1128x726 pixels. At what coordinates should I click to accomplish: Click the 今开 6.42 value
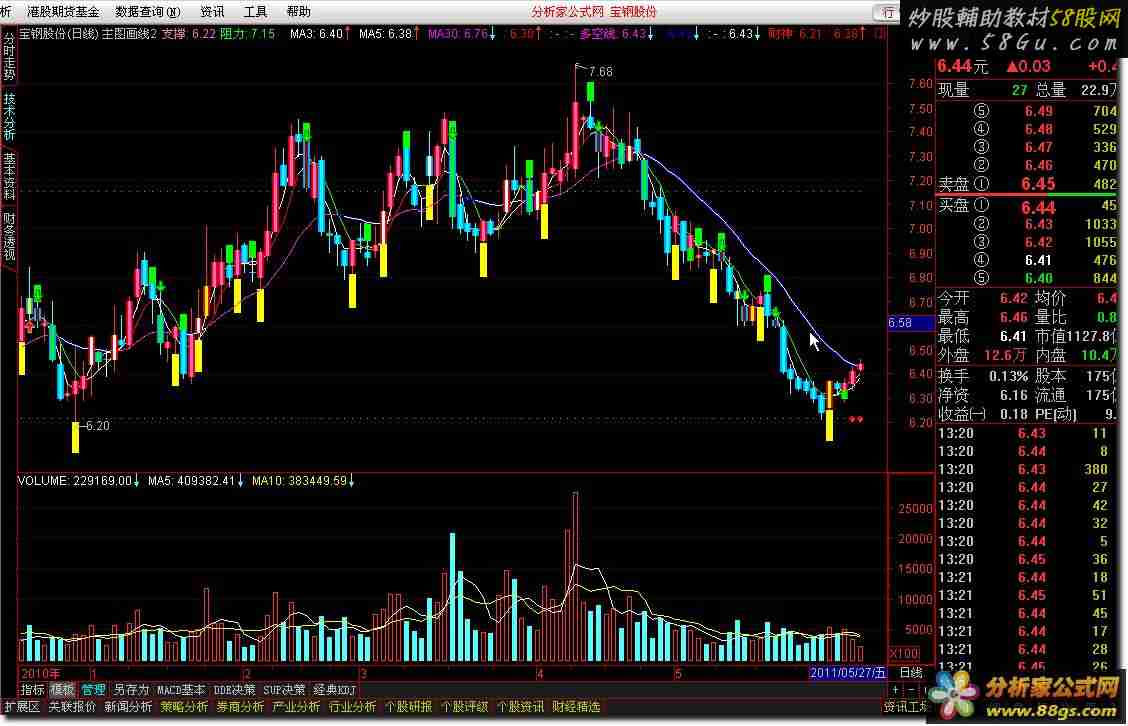pyautogui.click(x=1014, y=297)
